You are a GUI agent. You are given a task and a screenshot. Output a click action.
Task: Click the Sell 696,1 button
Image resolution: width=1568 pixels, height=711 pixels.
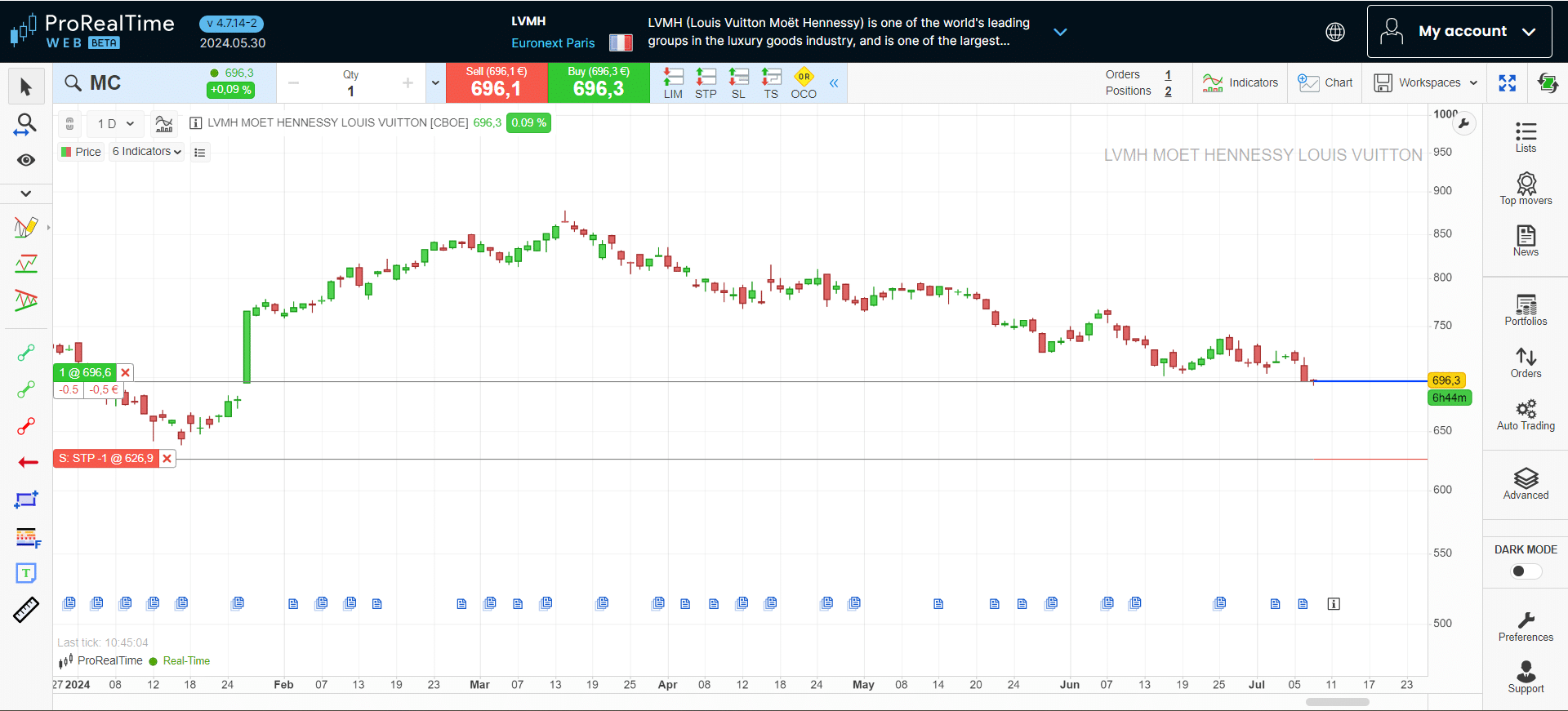[x=497, y=82]
